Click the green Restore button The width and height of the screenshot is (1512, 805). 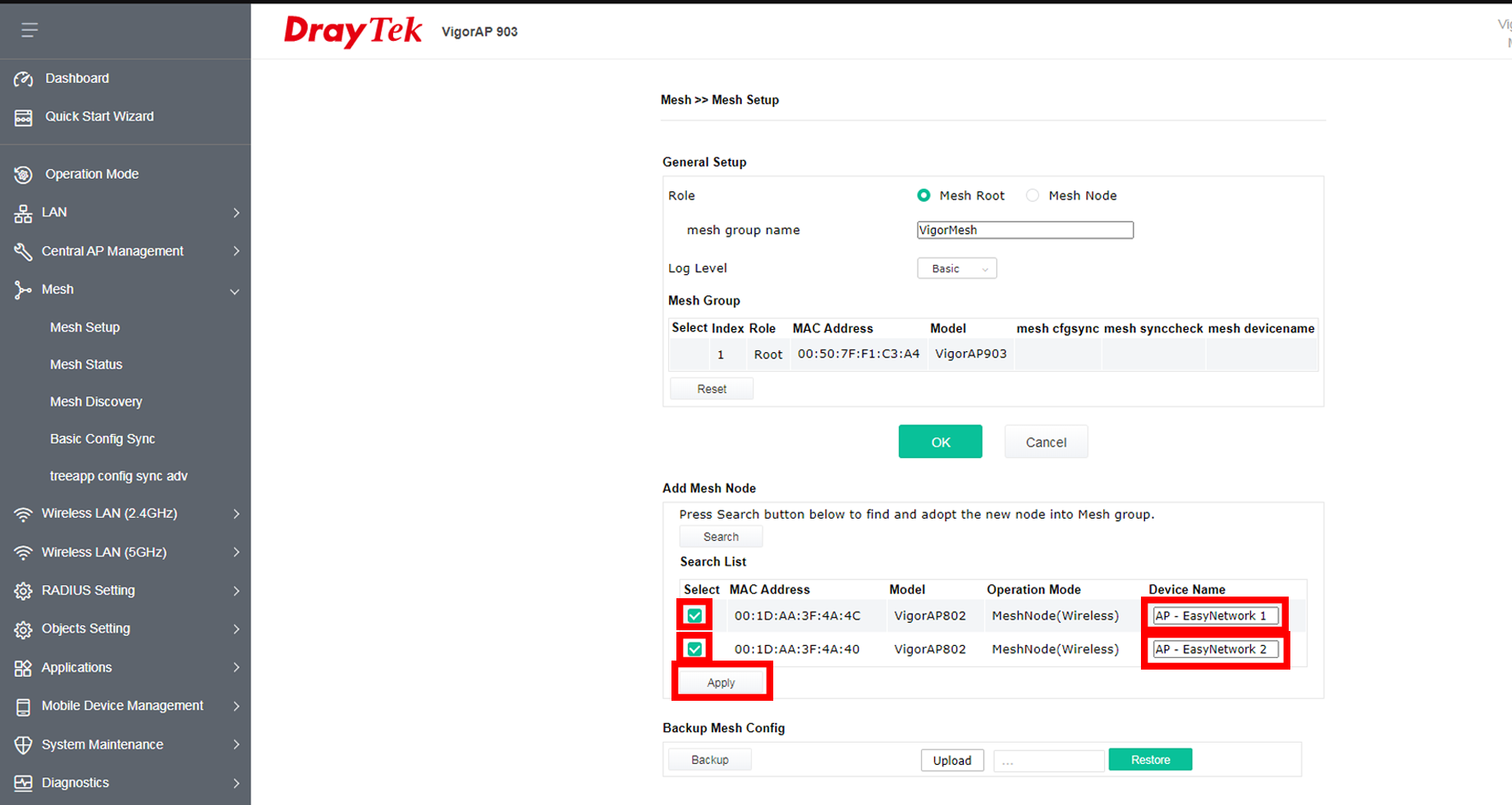pos(1150,760)
